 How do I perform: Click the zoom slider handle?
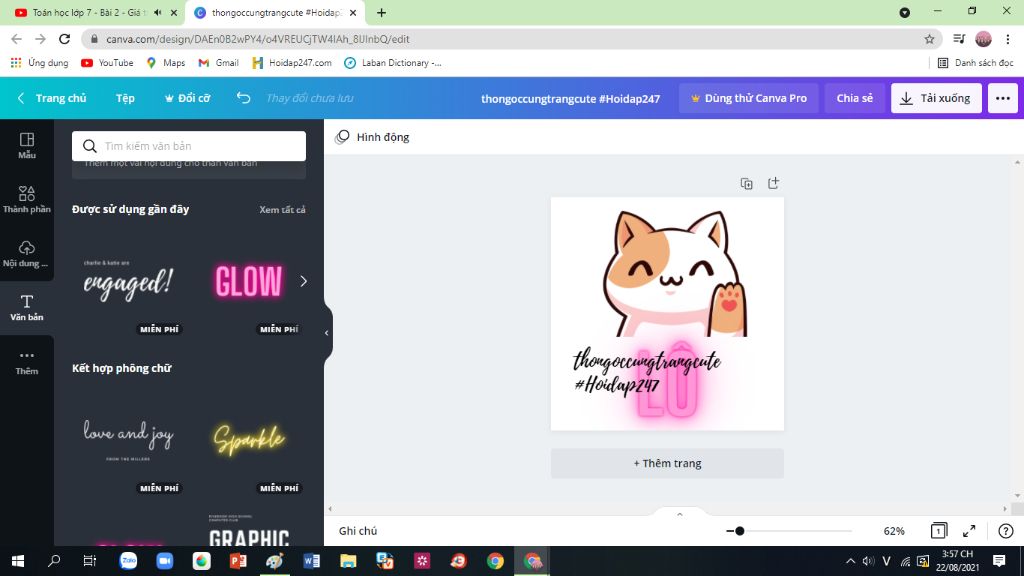(x=739, y=531)
